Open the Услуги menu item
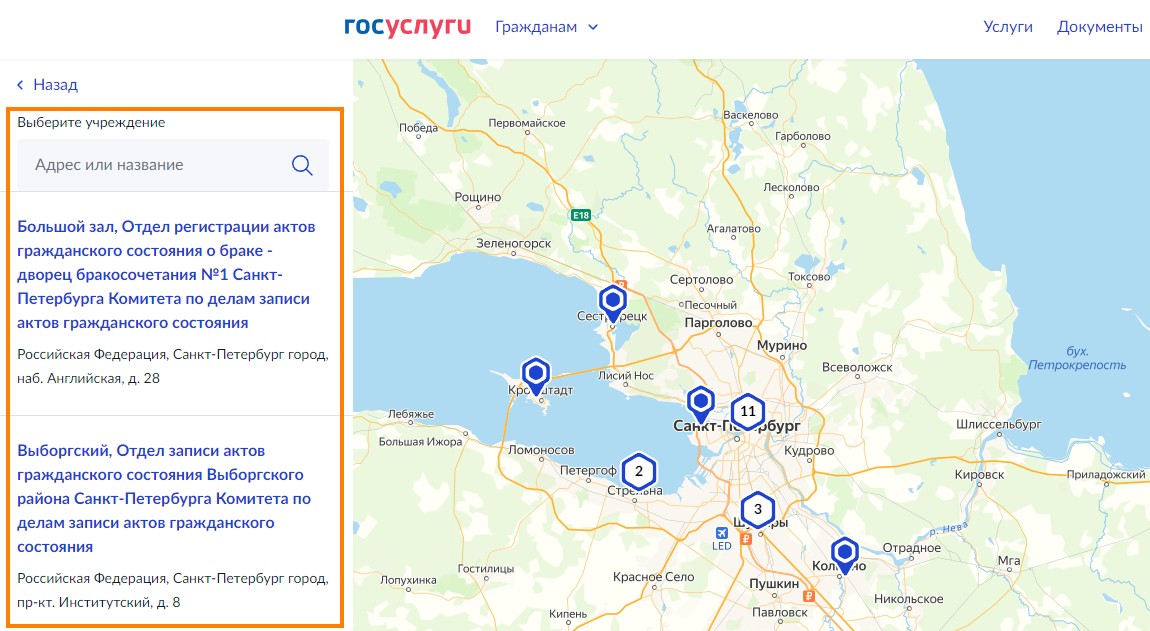This screenshot has width=1150, height=631. pos(1008,27)
